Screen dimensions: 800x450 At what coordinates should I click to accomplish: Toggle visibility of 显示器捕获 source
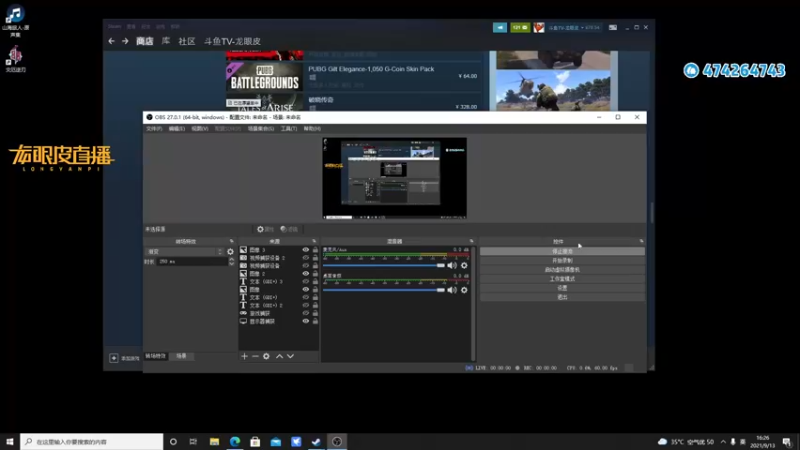tap(306, 321)
